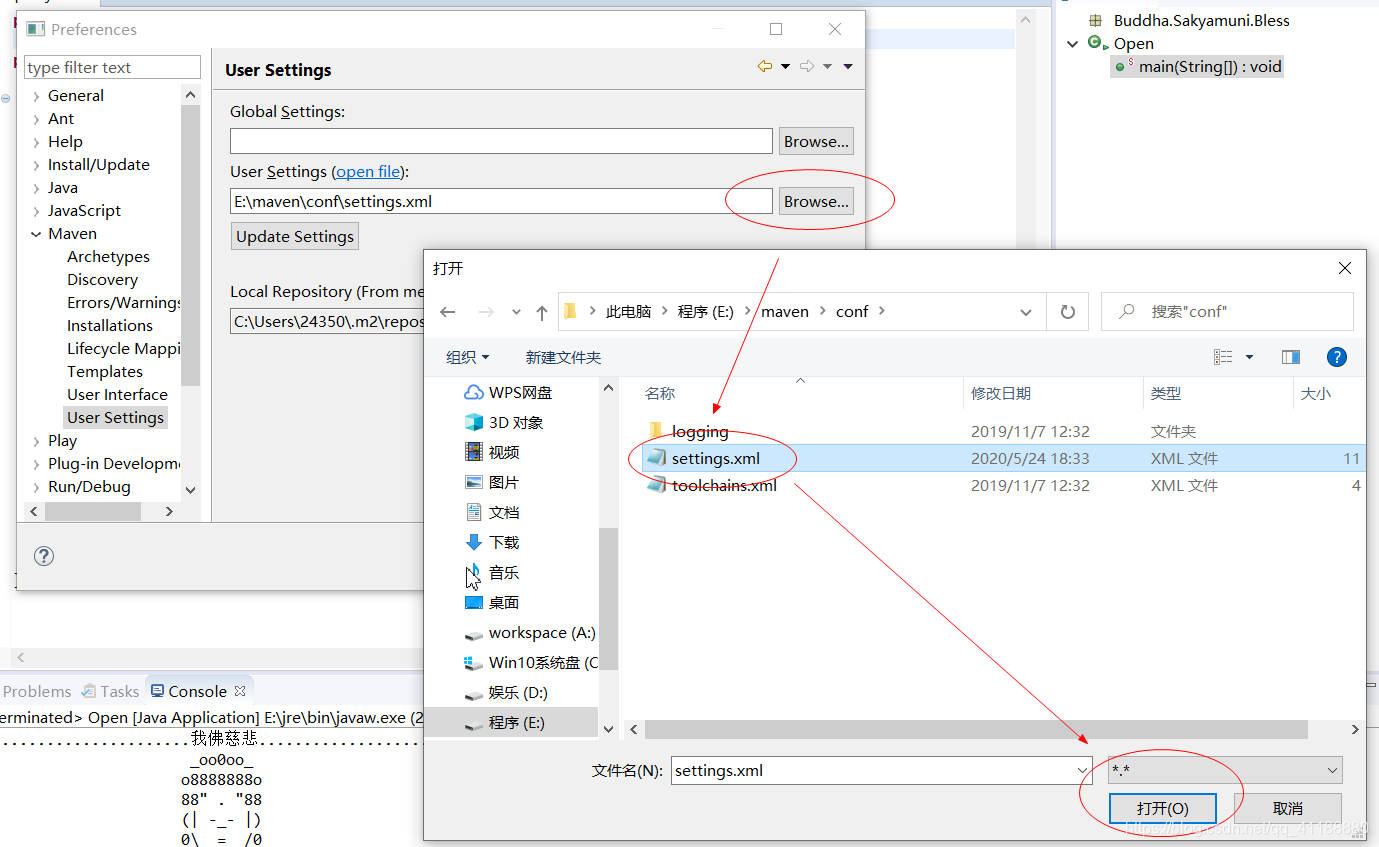Viewport: 1379px width, 847px height.
Task: Toggle the preview pane icon
Action: (x=1291, y=357)
